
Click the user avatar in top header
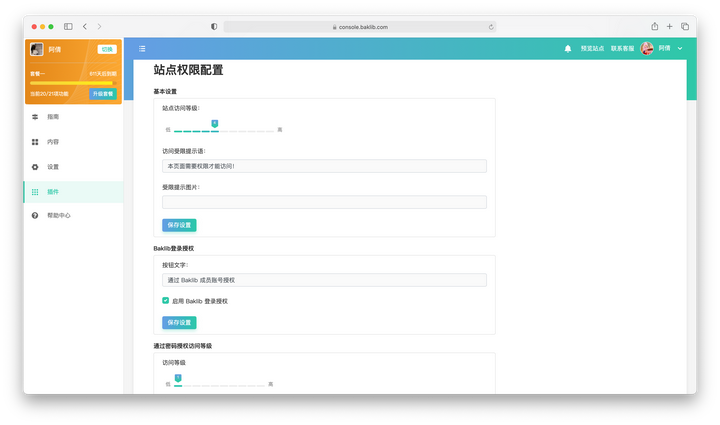coord(647,48)
